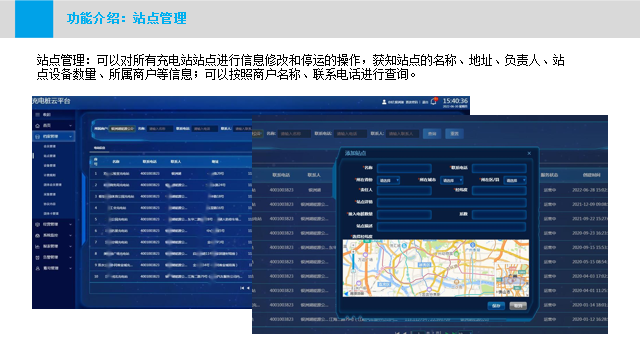Viewport: 640px width, 360px height.
Task: Focus the 经纬度 coordinates field in the dialog
Action: click(499, 190)
